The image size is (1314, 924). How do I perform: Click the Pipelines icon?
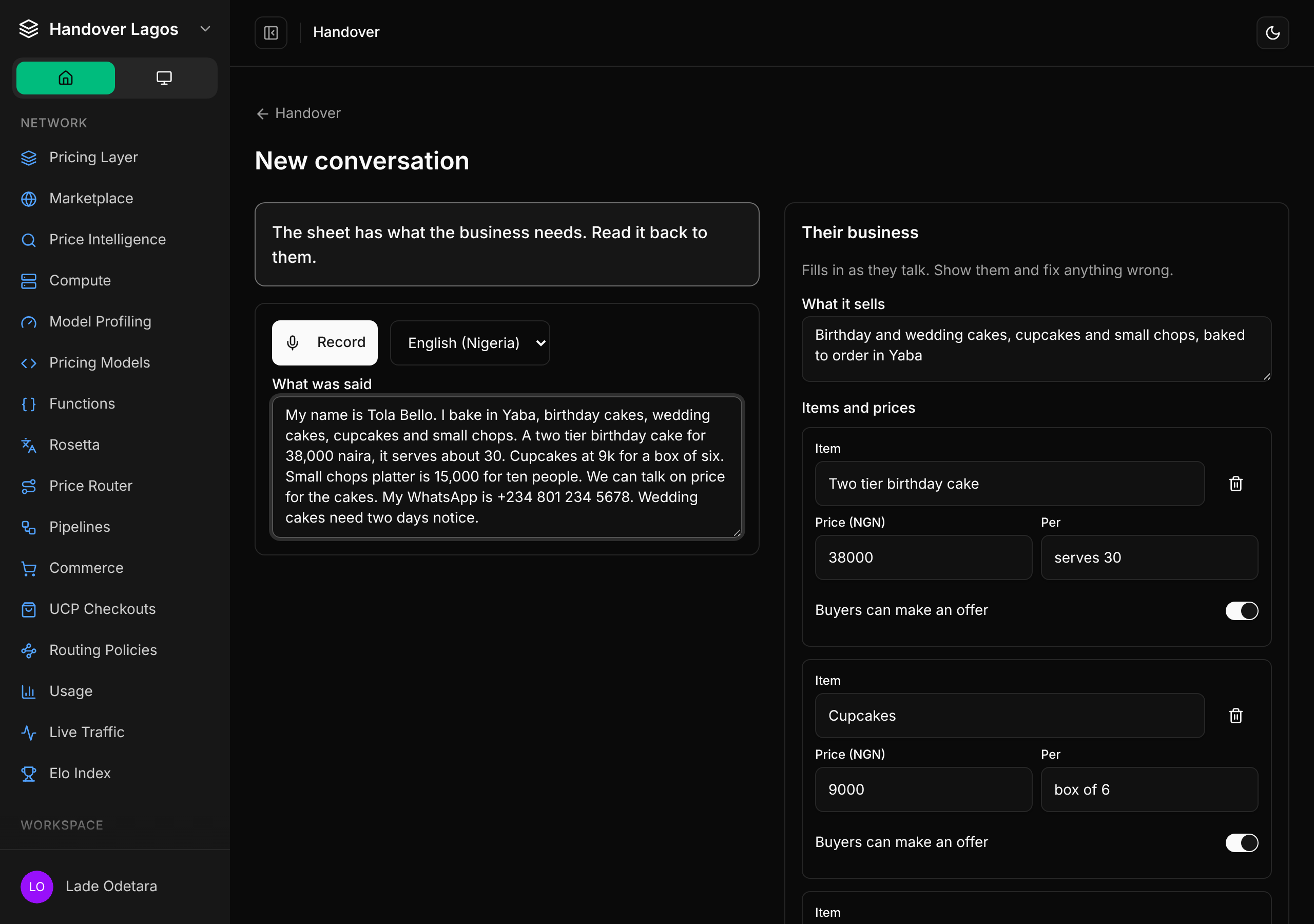(29, 527)
